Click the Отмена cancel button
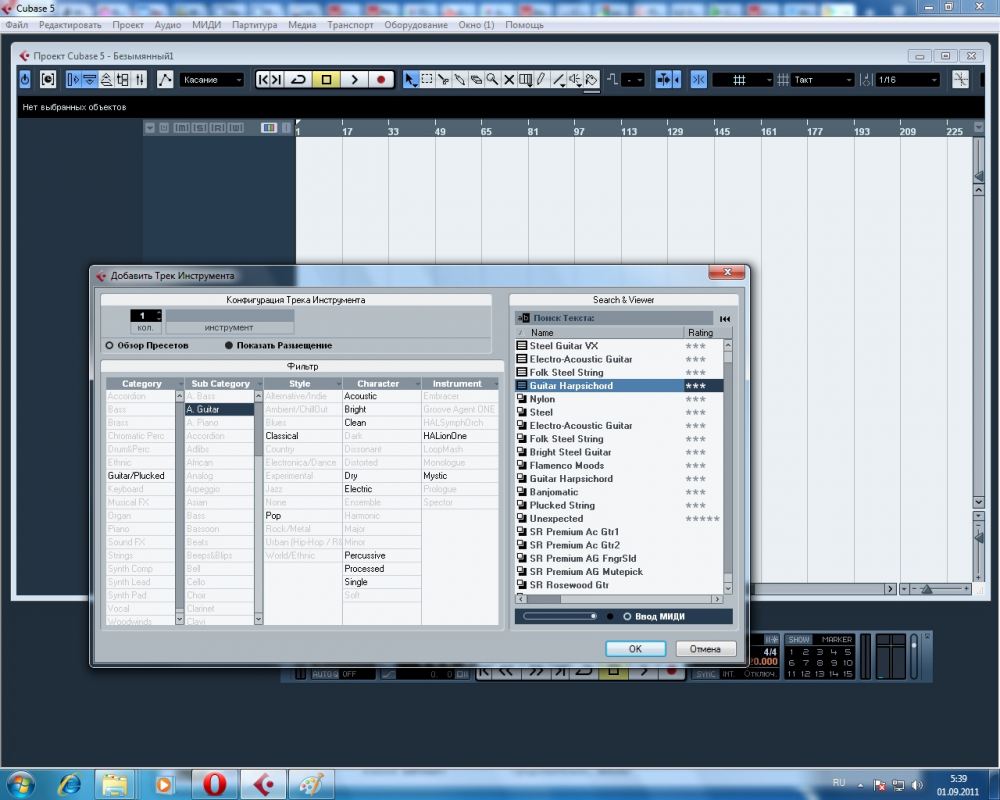The image size is (1000, 800). tap(705, 649)
